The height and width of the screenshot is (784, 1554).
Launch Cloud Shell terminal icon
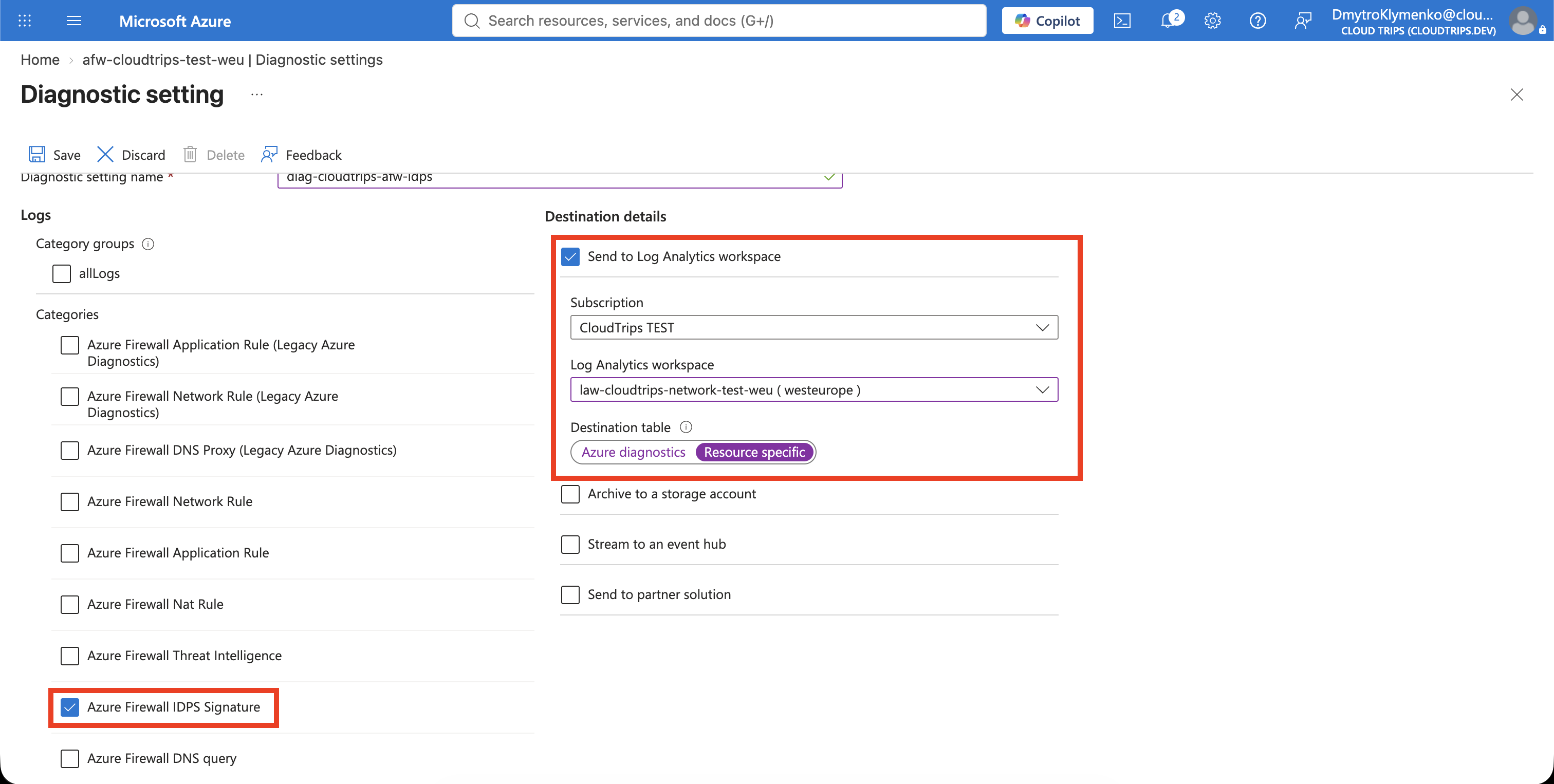coord(1122,21)
